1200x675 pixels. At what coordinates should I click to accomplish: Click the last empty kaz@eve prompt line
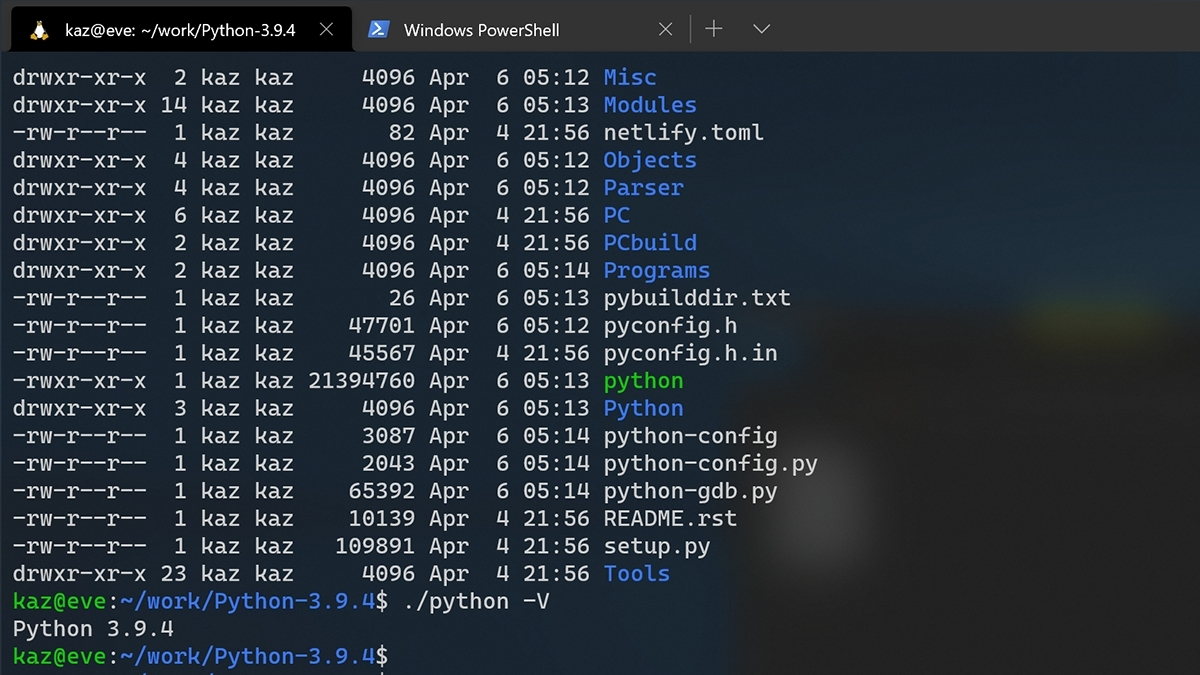(x=200, y=657)
